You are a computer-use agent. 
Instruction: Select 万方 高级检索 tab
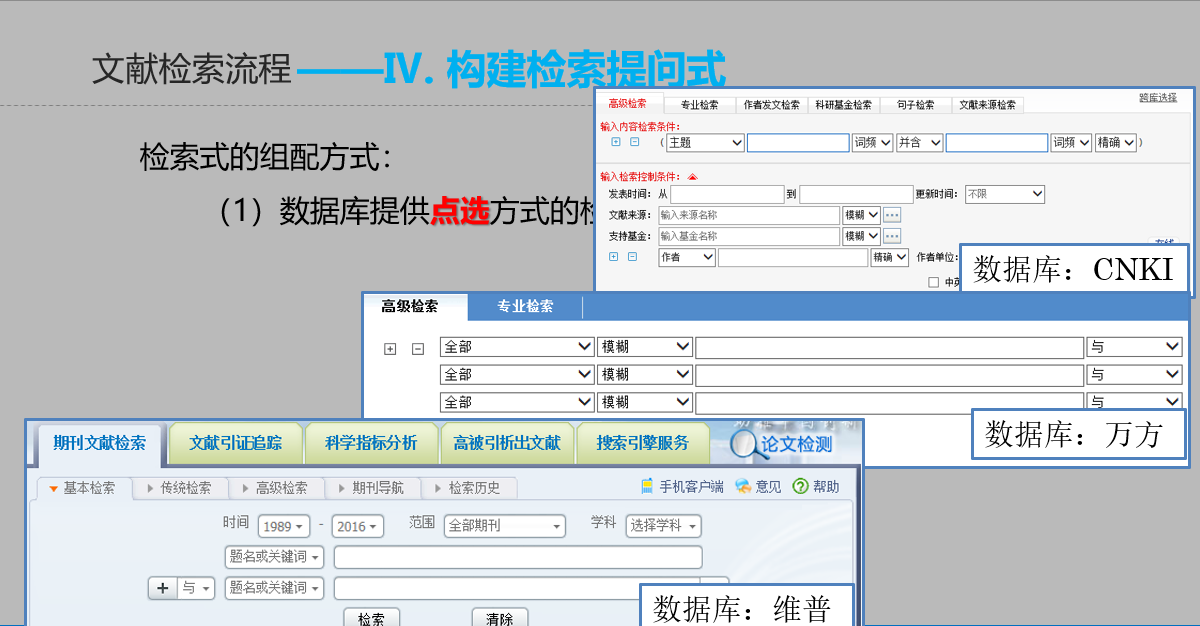(x=409, y=306)
